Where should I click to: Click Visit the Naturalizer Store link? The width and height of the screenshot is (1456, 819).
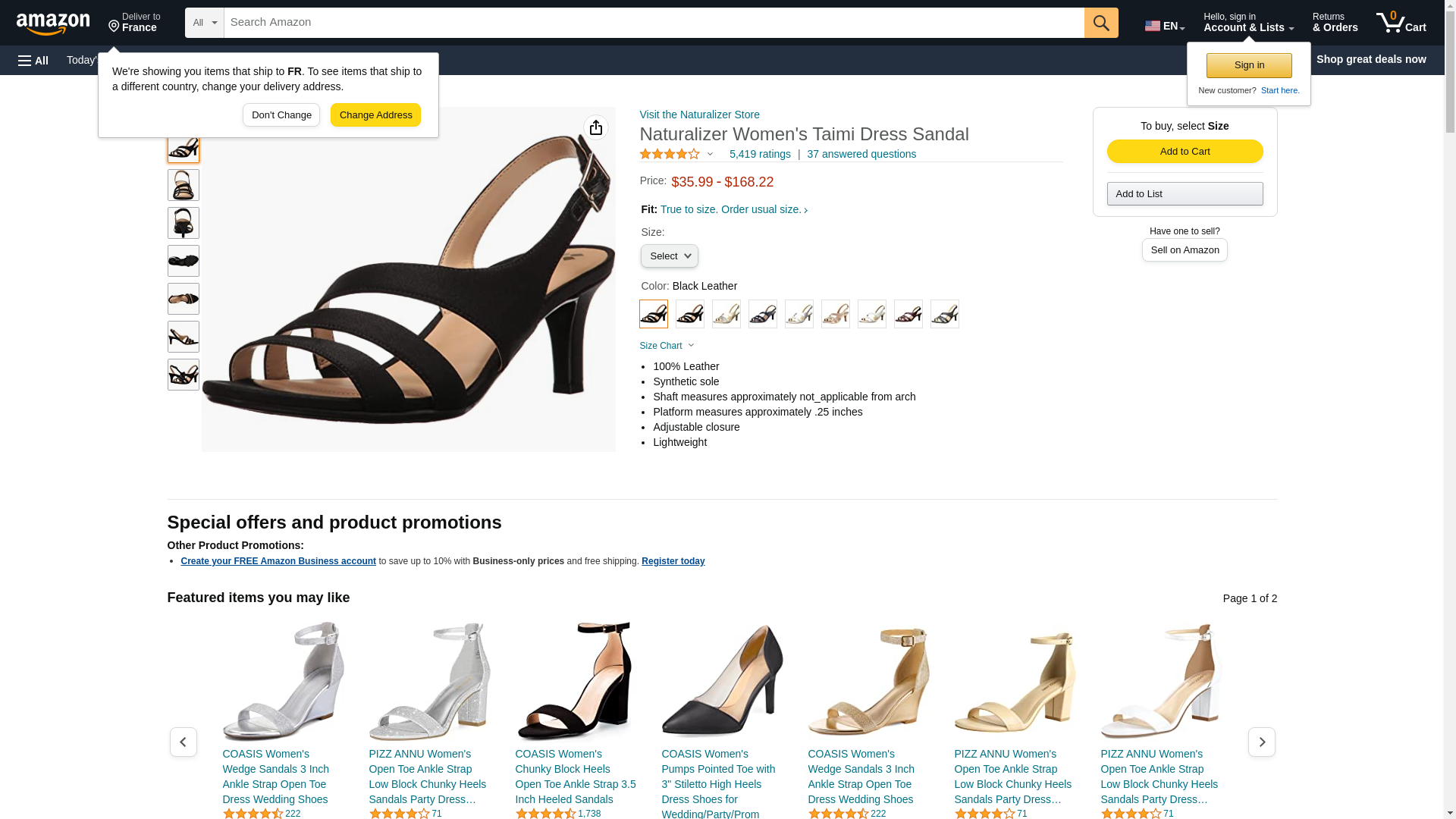pyautogui.click(x=699, y=115)
